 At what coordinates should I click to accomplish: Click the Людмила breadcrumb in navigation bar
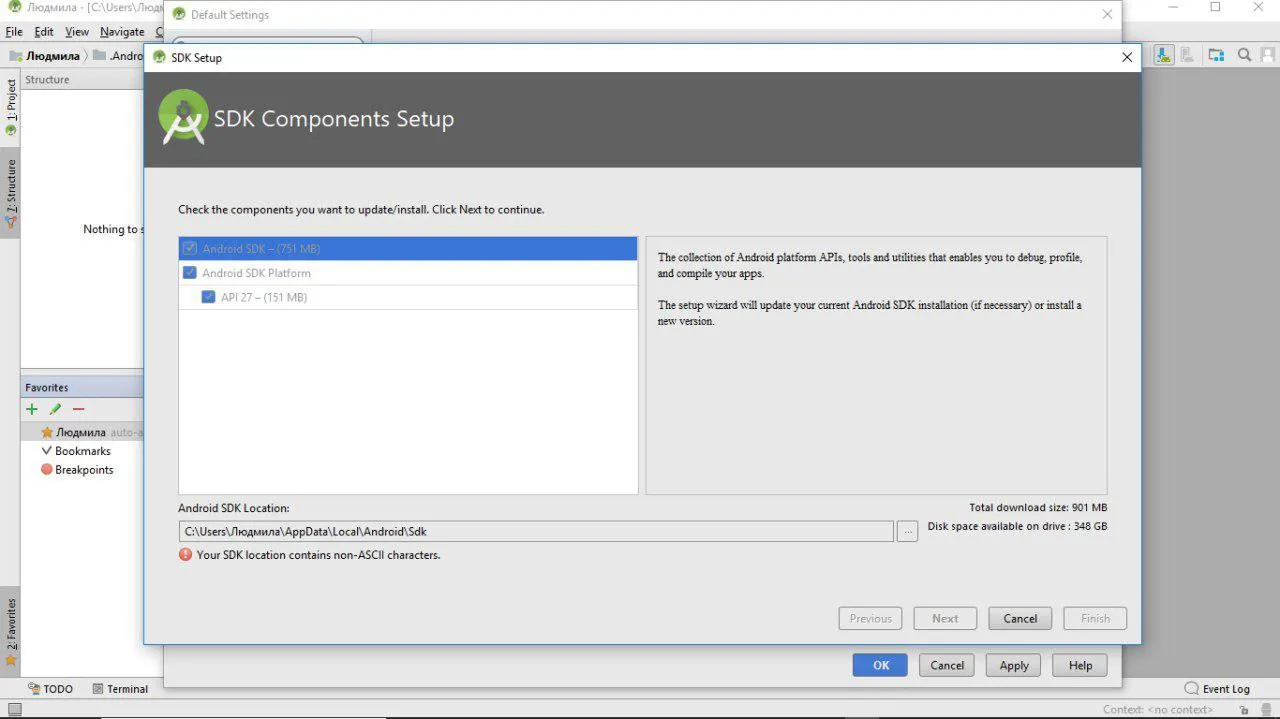coord(53,55)
